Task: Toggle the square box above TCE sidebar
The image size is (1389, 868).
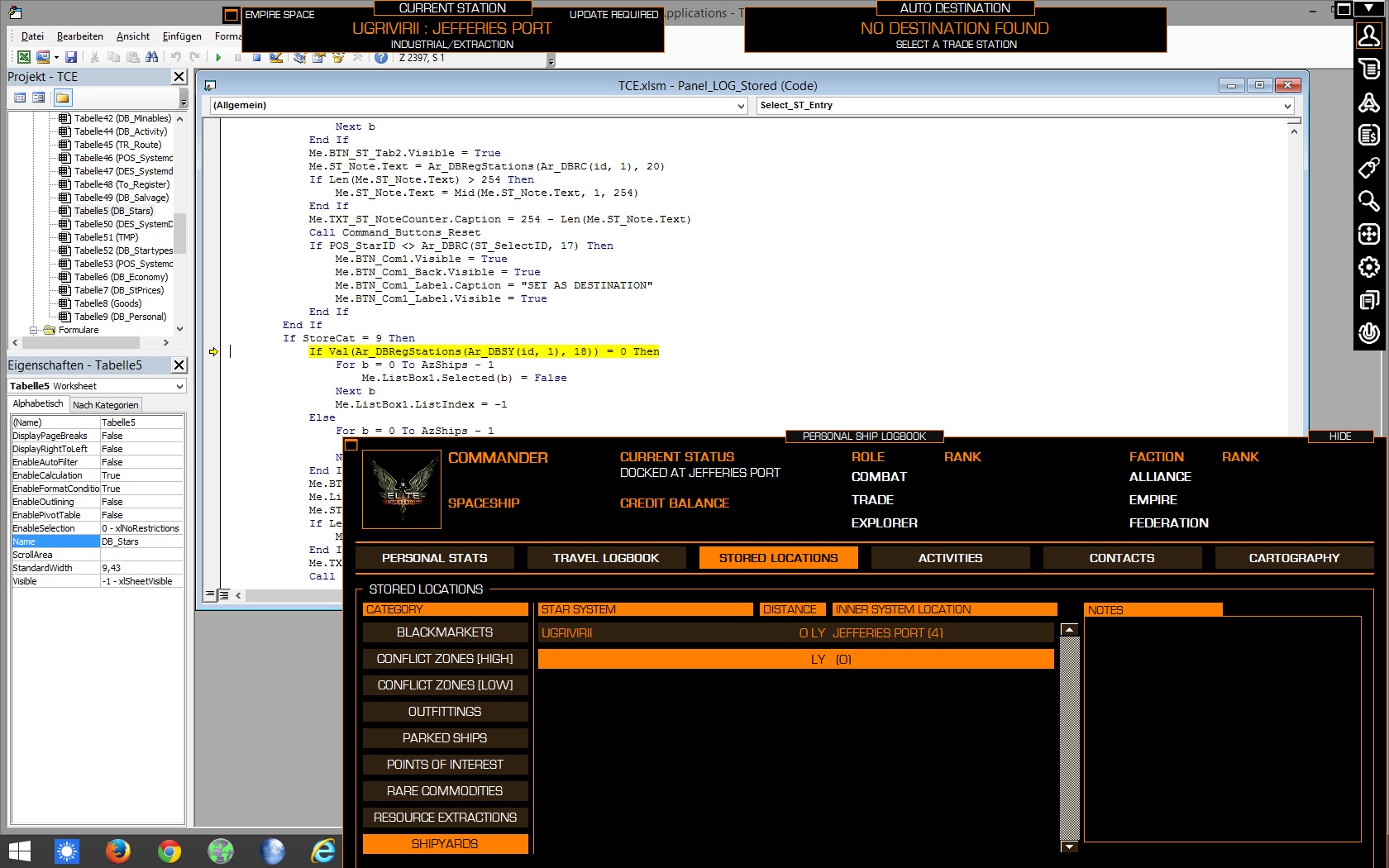Action: (1344, 9)
